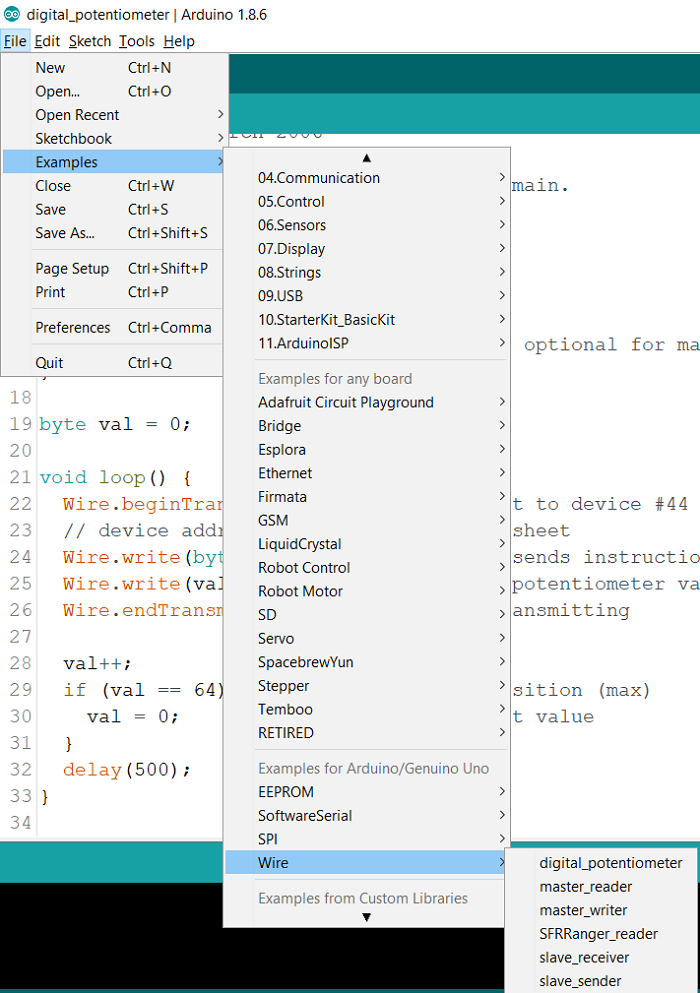Expand the Sketchbook submenu
700x993 pixels.
[x=114, y=138]
